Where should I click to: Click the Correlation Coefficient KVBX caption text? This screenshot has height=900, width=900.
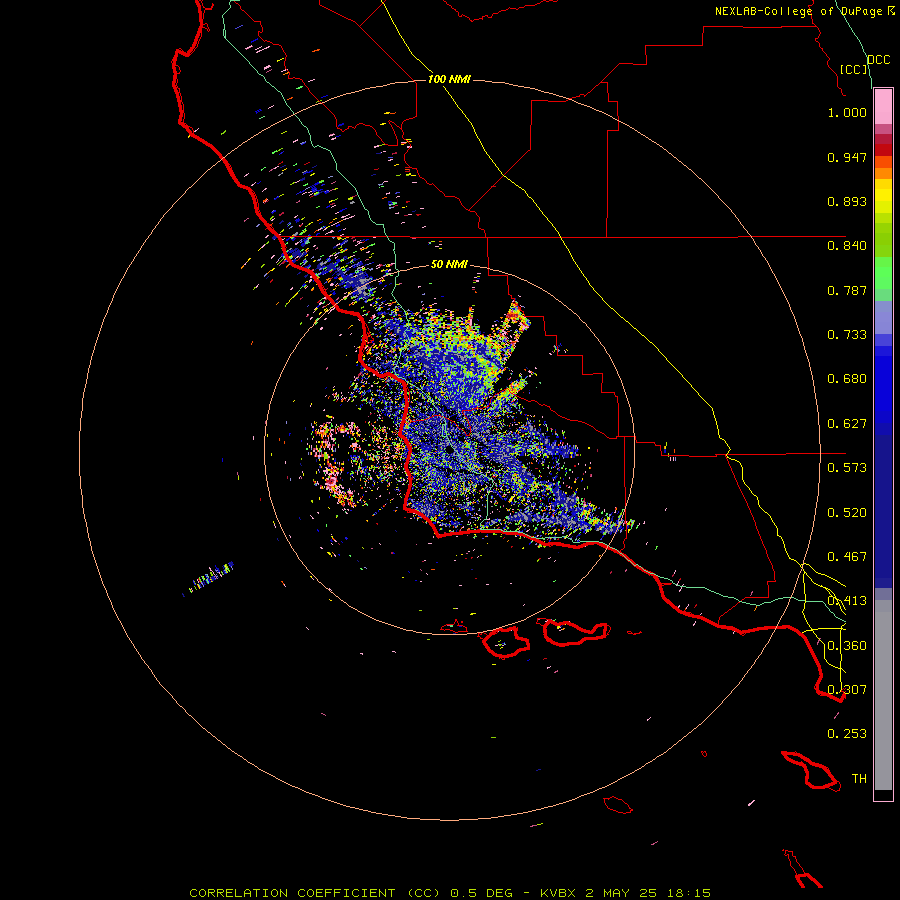450,893
